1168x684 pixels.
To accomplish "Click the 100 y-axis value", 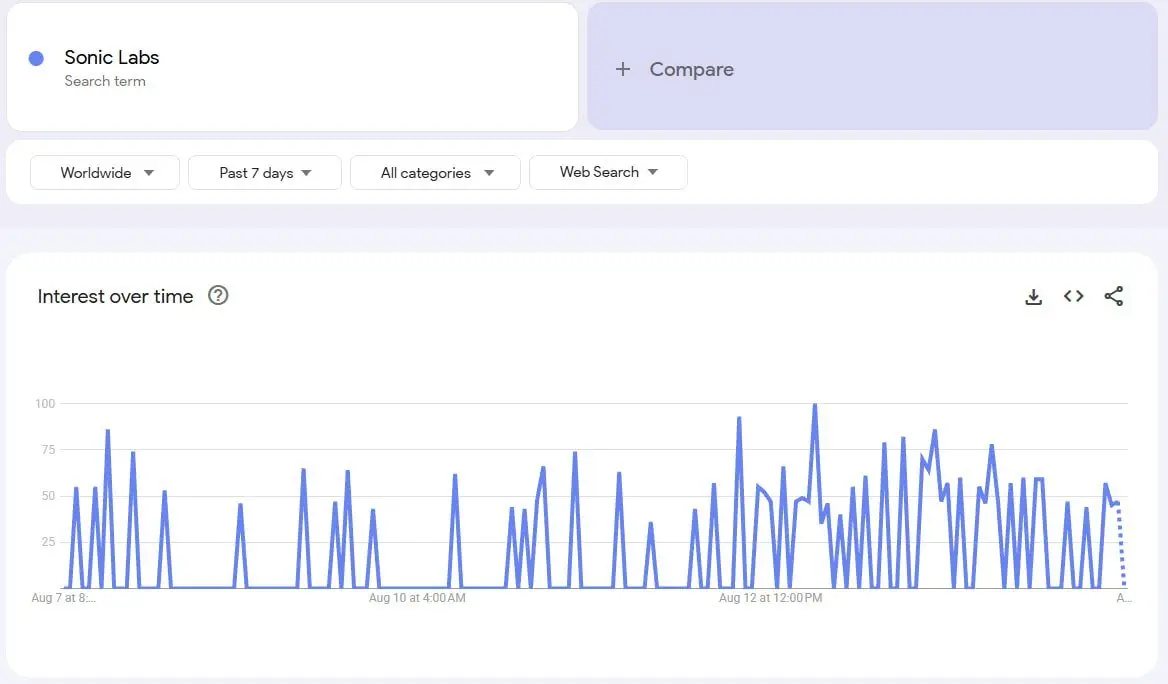I will click(45, 403).
